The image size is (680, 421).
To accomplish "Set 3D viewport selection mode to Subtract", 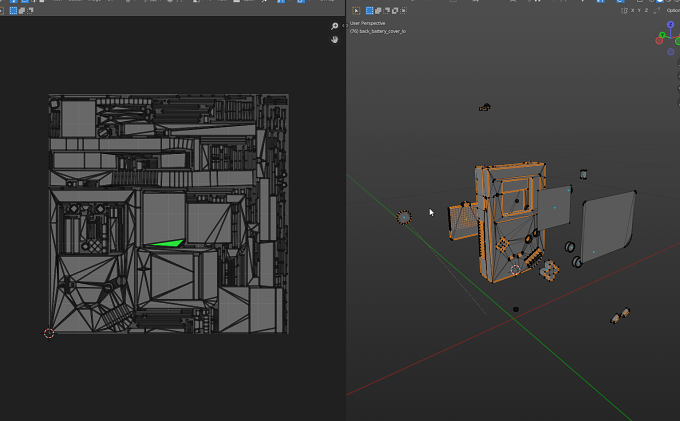I will point(386,10).
